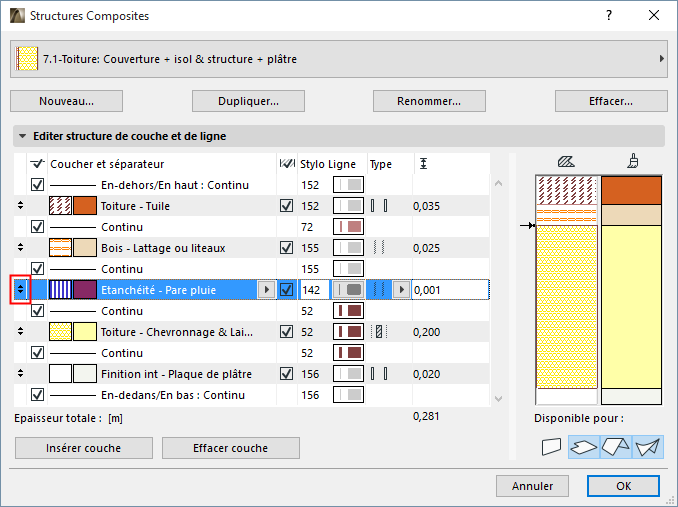Click Effacer... button

[x=611, y=101]
